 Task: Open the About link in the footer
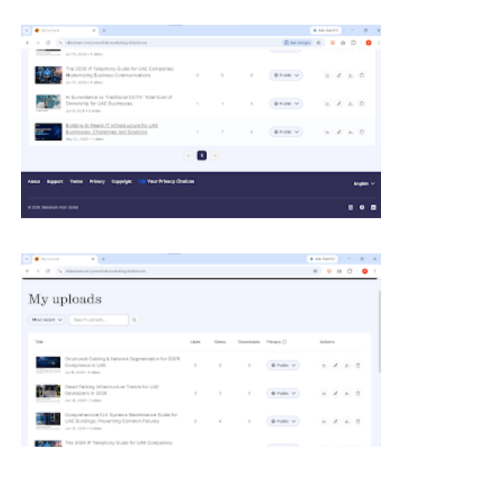pos(34,181)
